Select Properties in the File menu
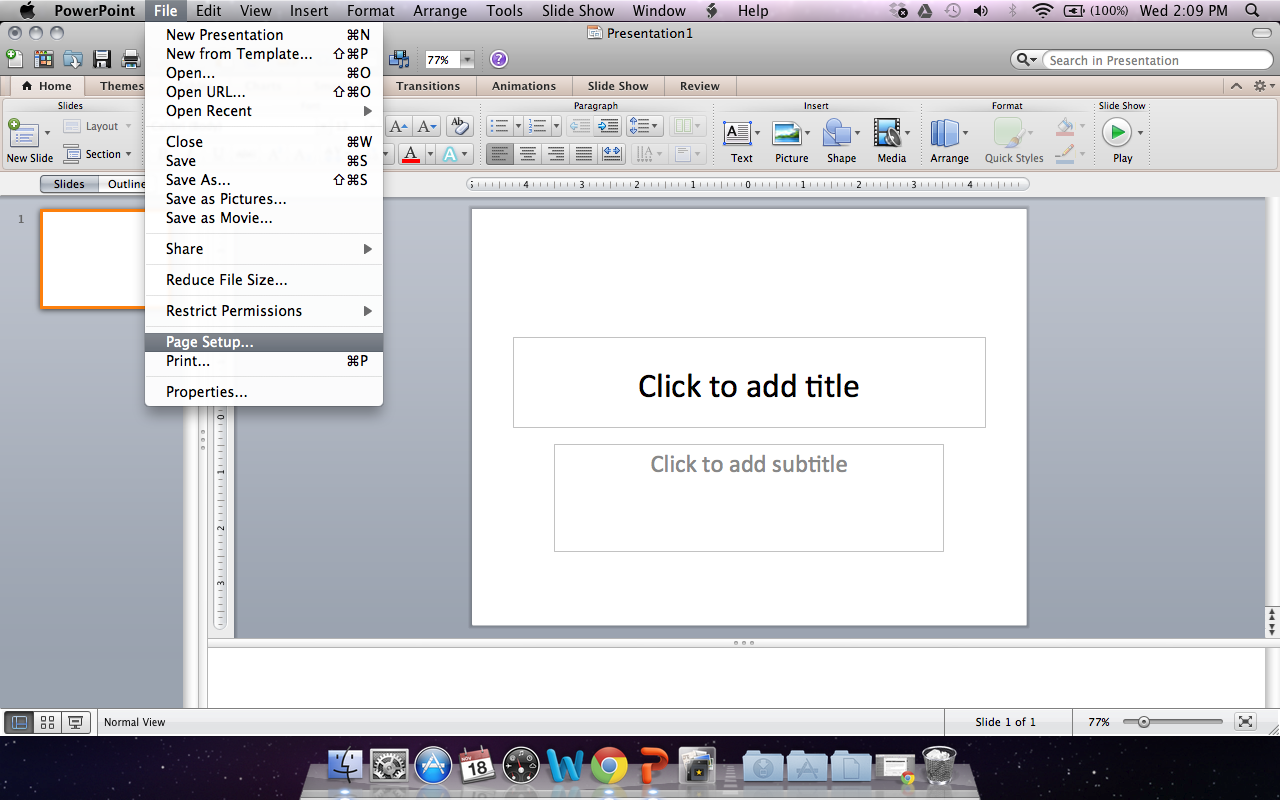 tap(264, 392)
